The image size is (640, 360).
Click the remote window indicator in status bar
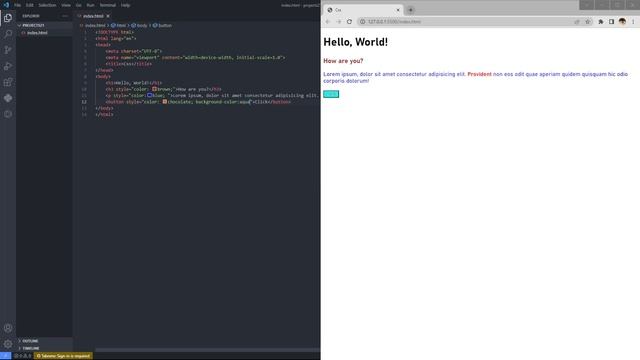(5, 356)
